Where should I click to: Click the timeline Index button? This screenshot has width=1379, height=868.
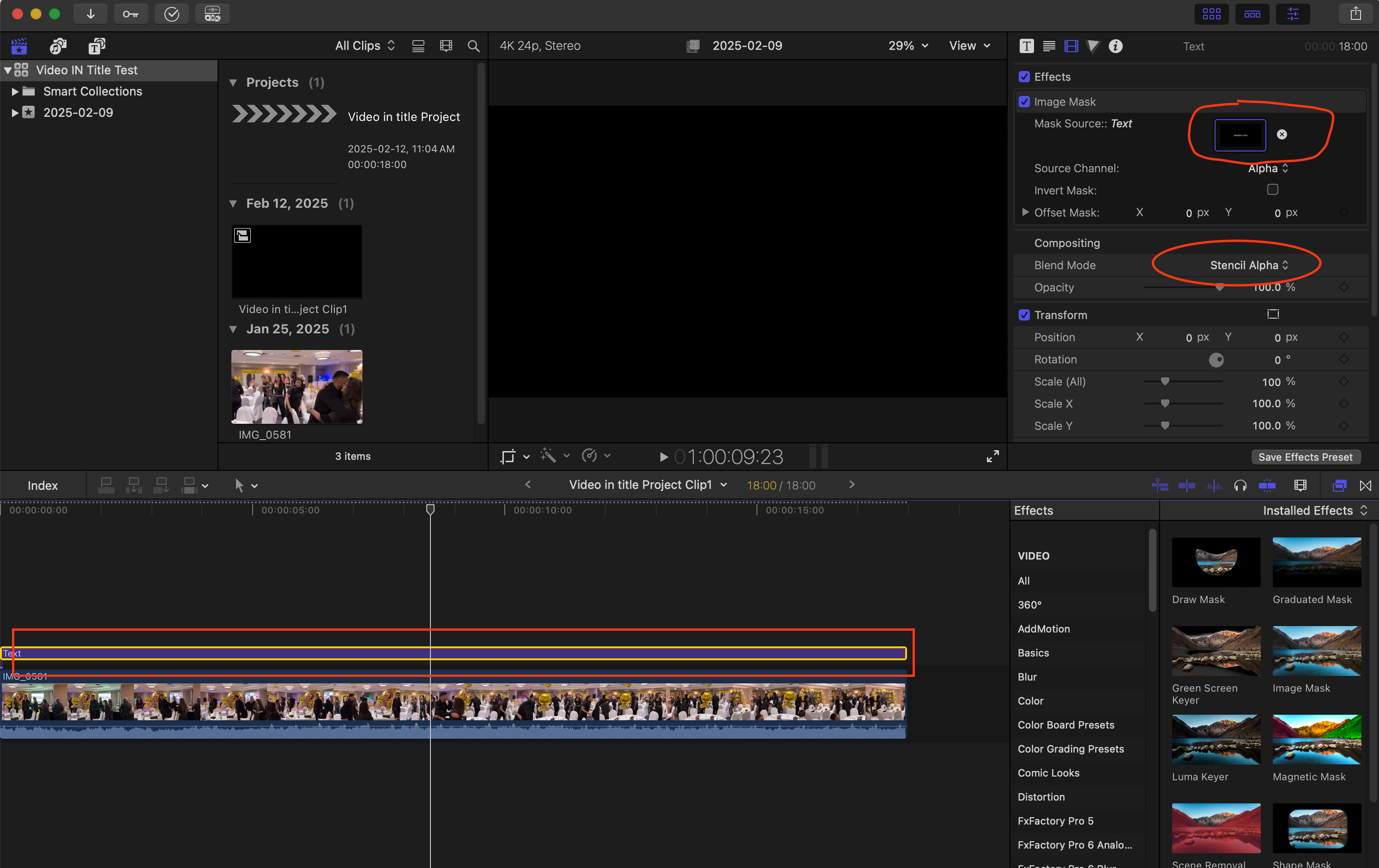pyautogui.click(x=42, y=486)
